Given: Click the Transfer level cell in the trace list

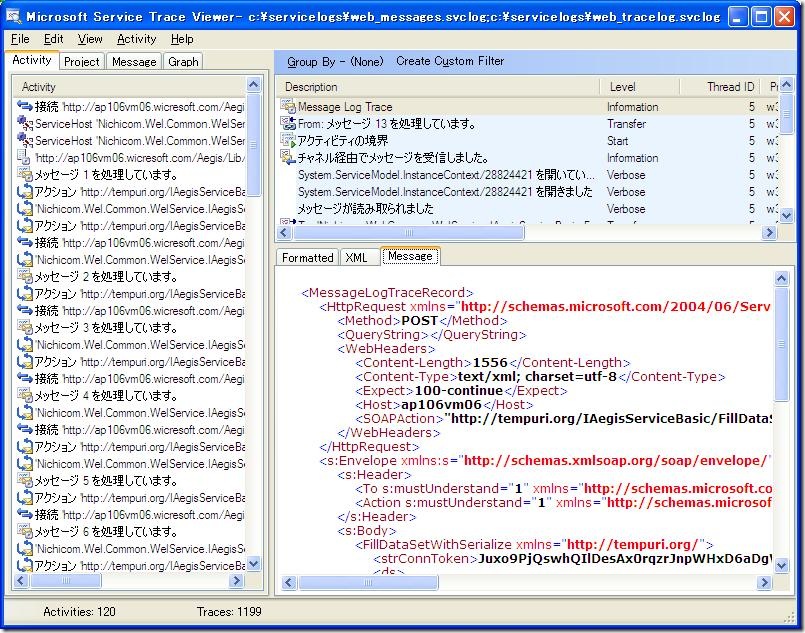Looking at the screenshot, I should (x=626, y=124).
